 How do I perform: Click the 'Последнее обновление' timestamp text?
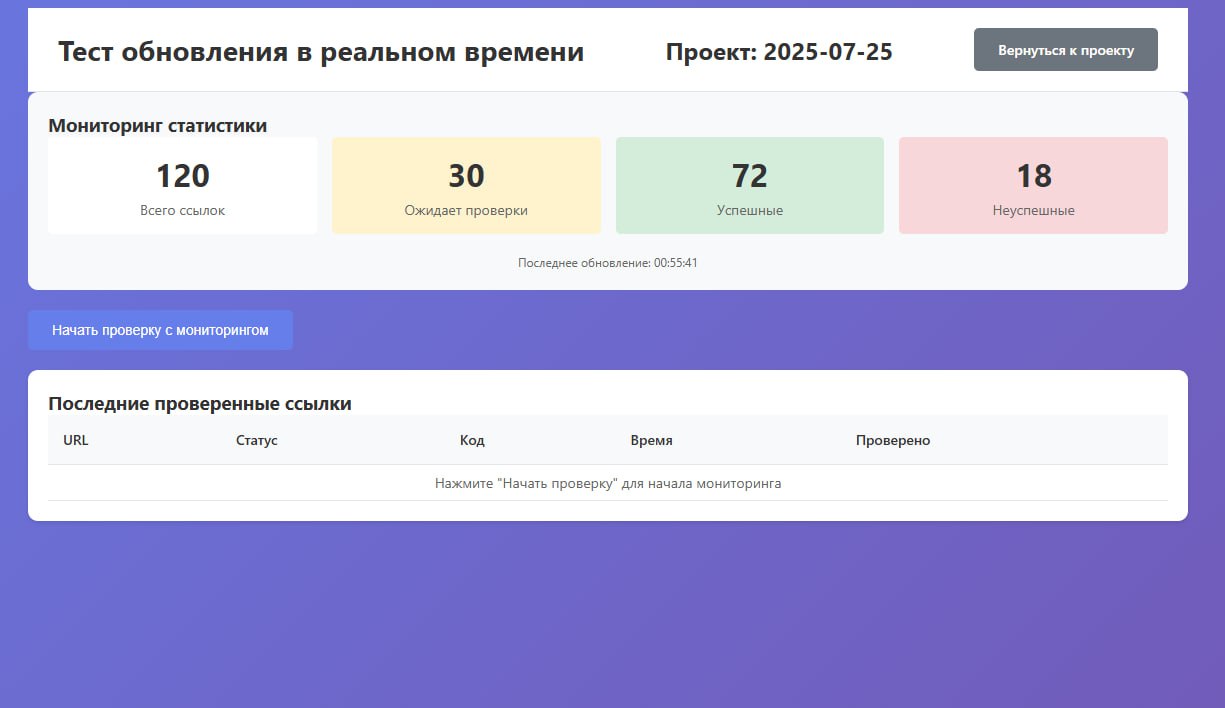tap(607, 263)
